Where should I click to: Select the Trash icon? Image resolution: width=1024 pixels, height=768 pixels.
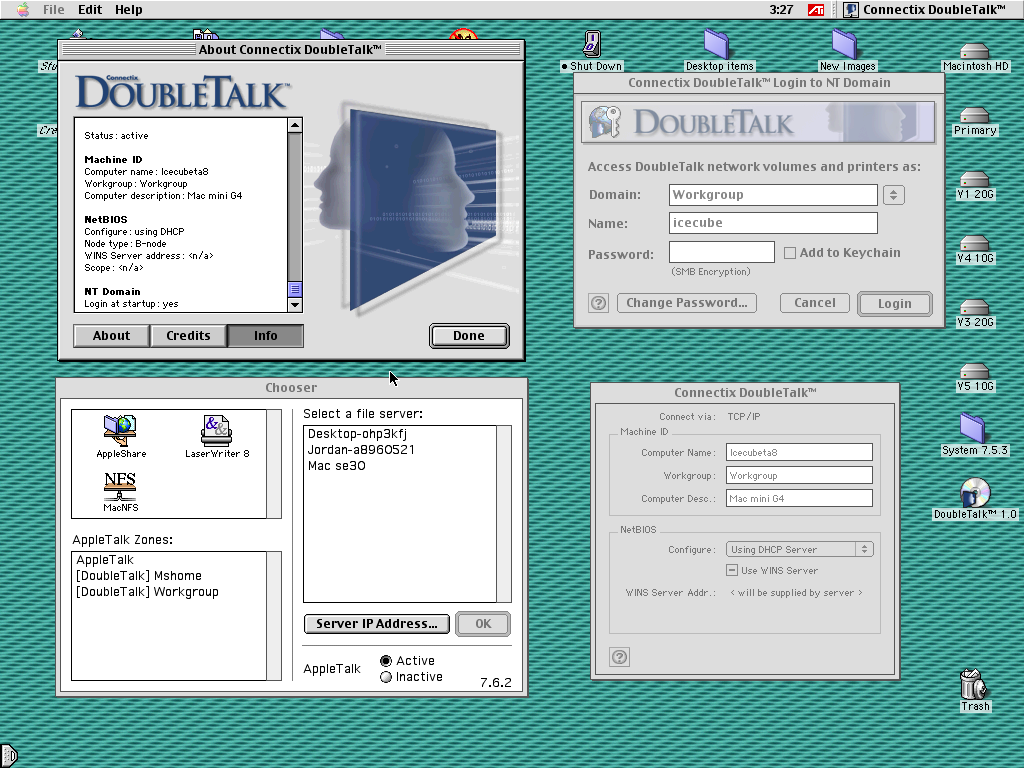973,684
